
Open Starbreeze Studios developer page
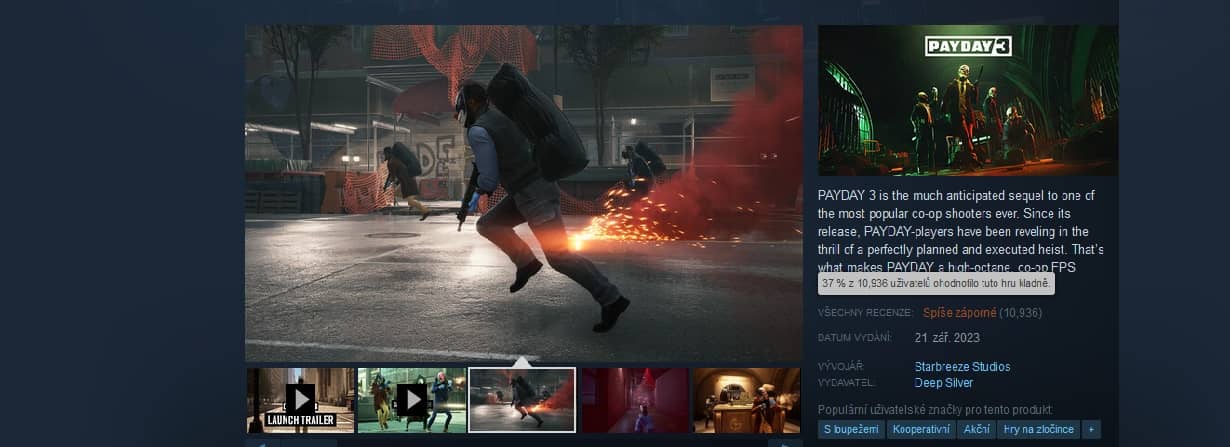point(962,367)
